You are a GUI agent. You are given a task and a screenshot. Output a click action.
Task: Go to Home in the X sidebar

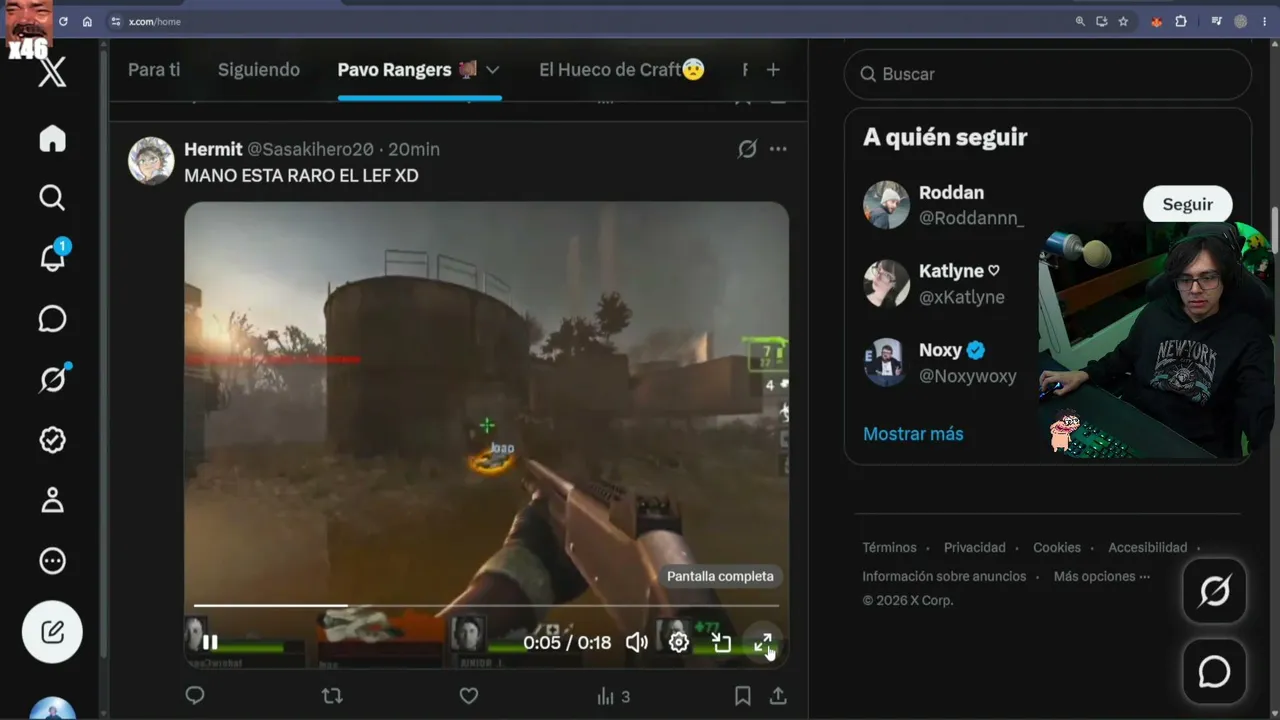[x=52, y=138]
